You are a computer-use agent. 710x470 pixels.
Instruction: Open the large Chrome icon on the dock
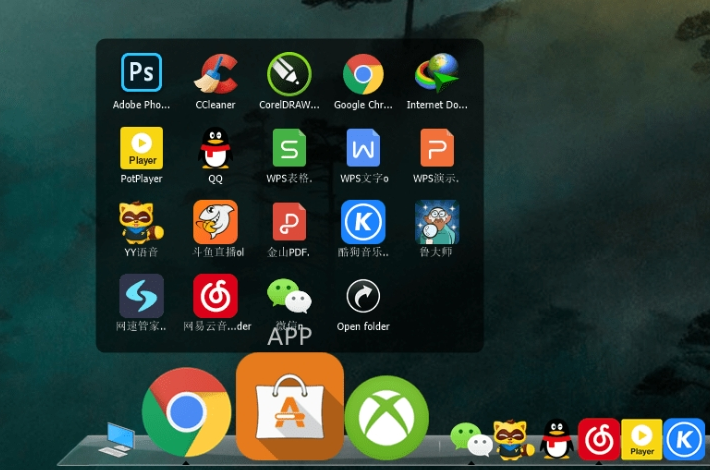click(187, 412)
